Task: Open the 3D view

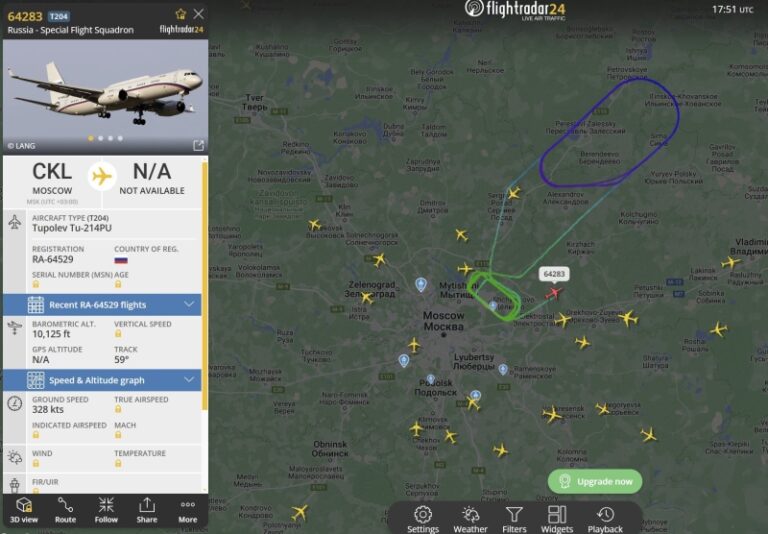Action: click(x=24, y=510)
